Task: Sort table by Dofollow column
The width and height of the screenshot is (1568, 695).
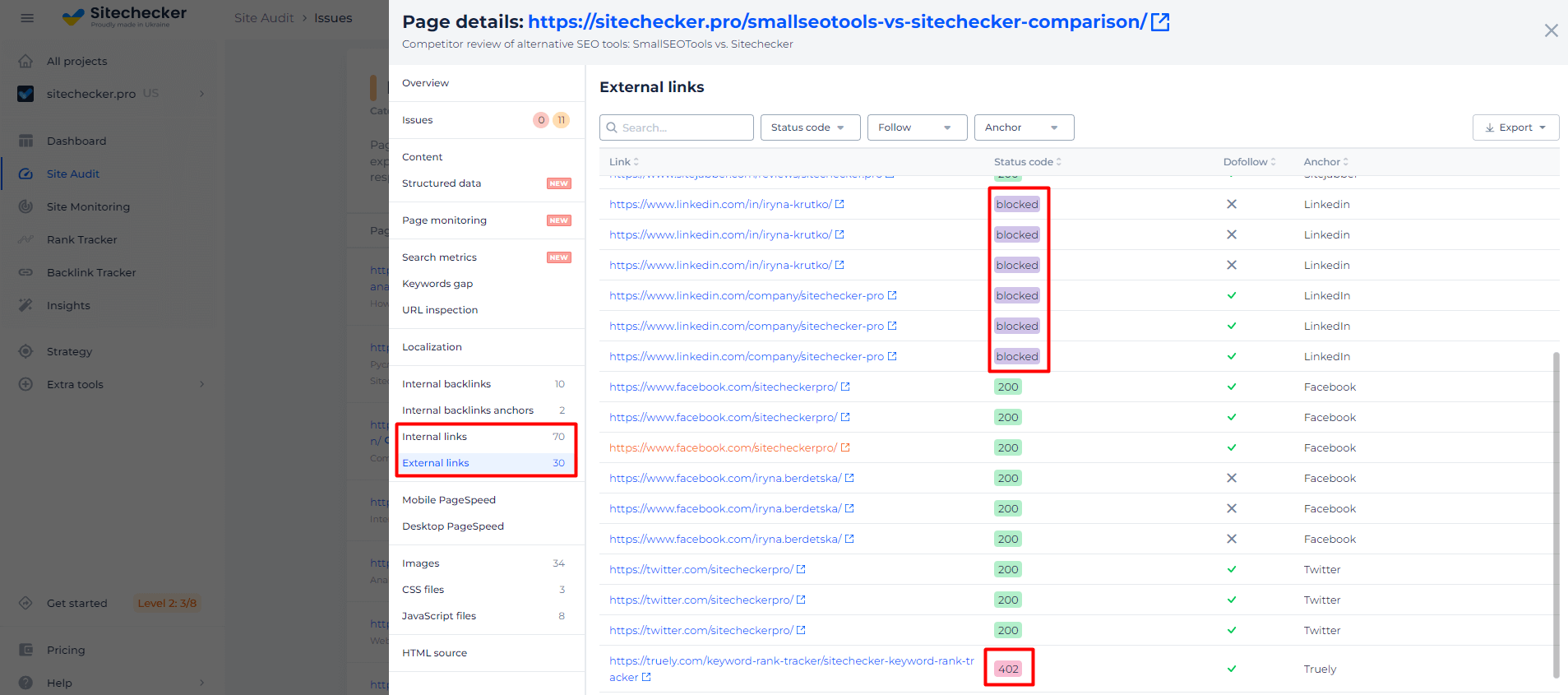Action: click(x=1250, y=162)
